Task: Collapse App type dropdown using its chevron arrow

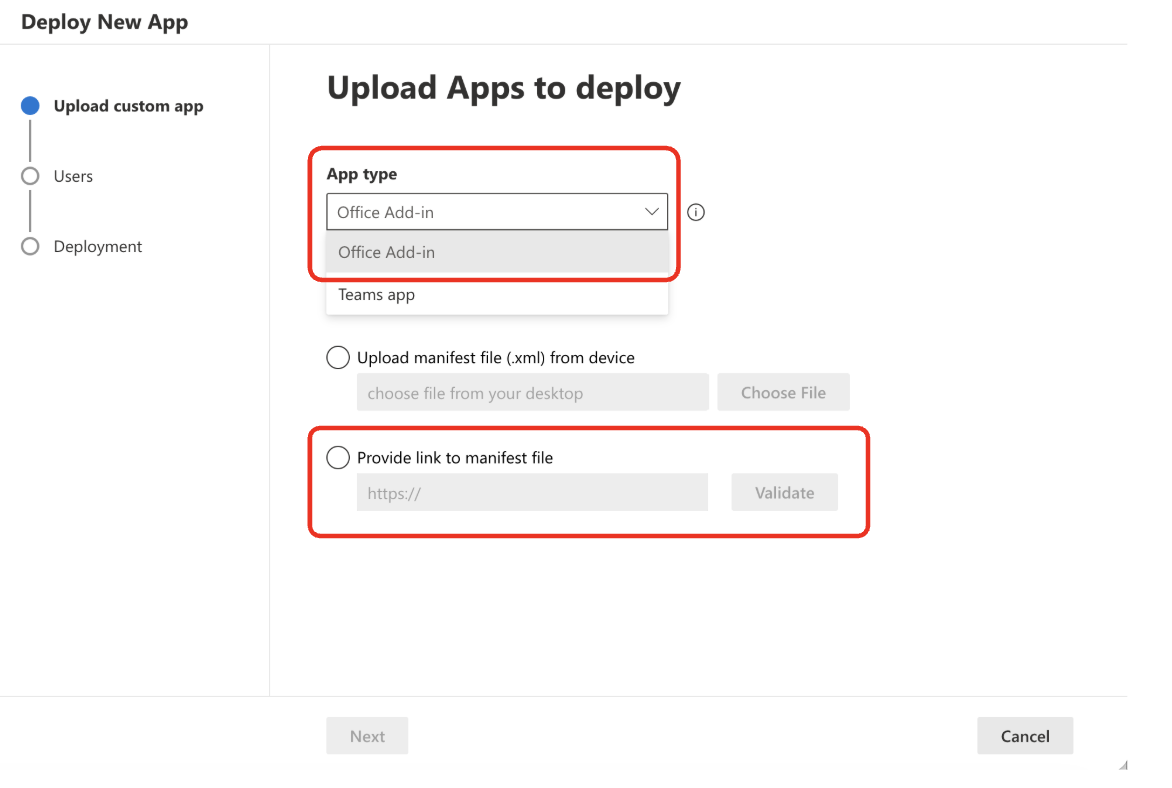Action: (651, 212)
